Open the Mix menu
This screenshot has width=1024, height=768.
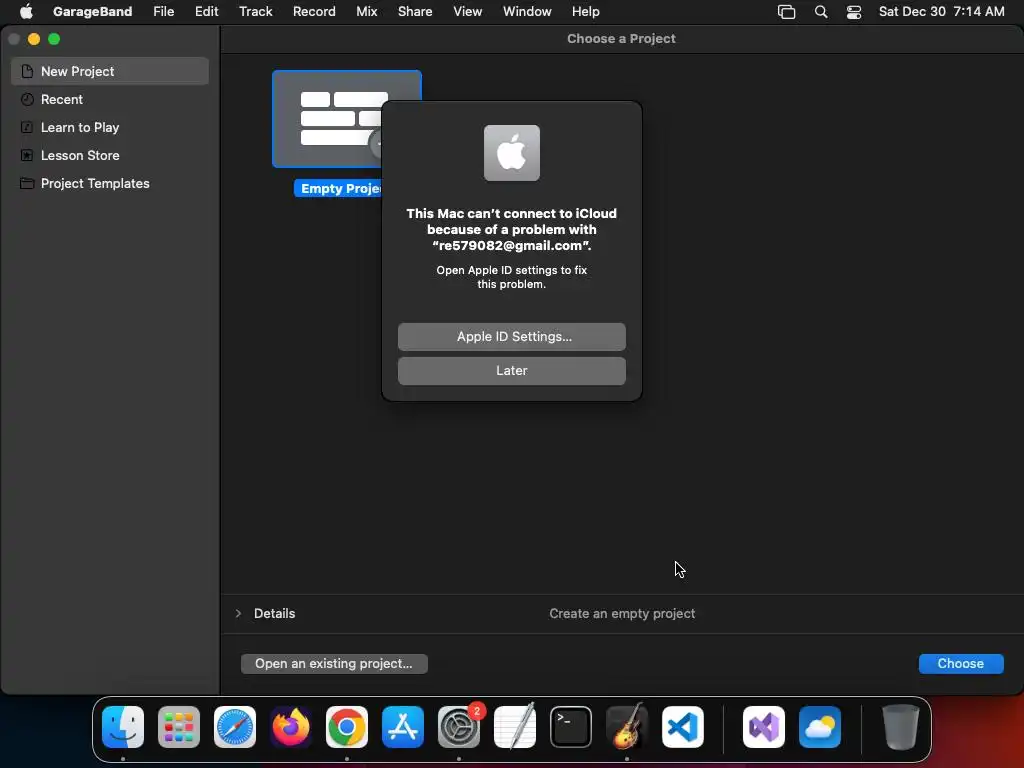pyautogui.click(x=366, y=11)
